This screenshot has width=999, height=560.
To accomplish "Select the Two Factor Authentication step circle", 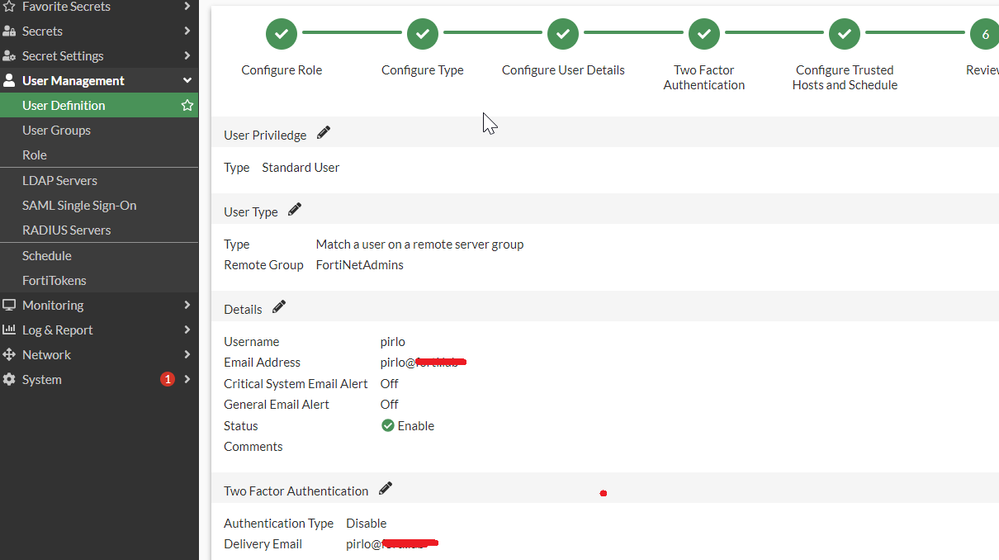I will click(704, 34).
